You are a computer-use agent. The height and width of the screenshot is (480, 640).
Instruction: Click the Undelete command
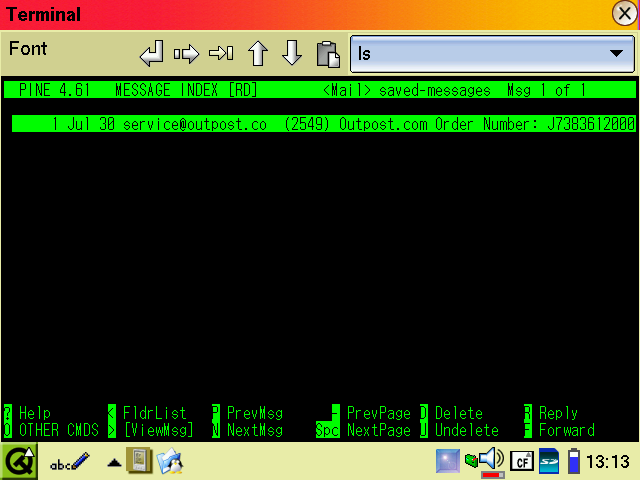pos(467,430)
